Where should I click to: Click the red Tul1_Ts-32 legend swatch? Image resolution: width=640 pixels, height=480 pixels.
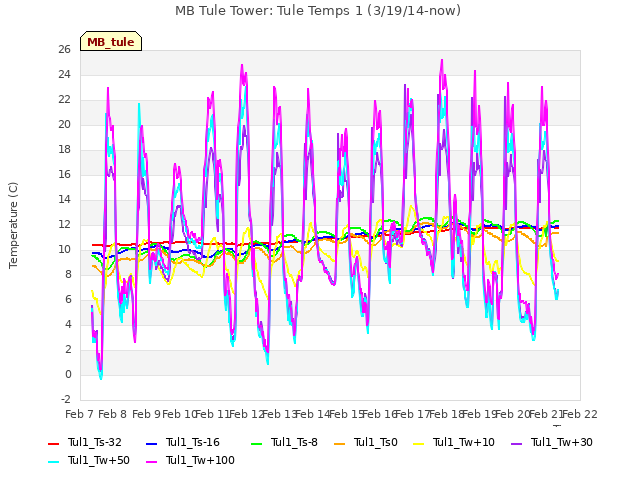coord(53,443)
